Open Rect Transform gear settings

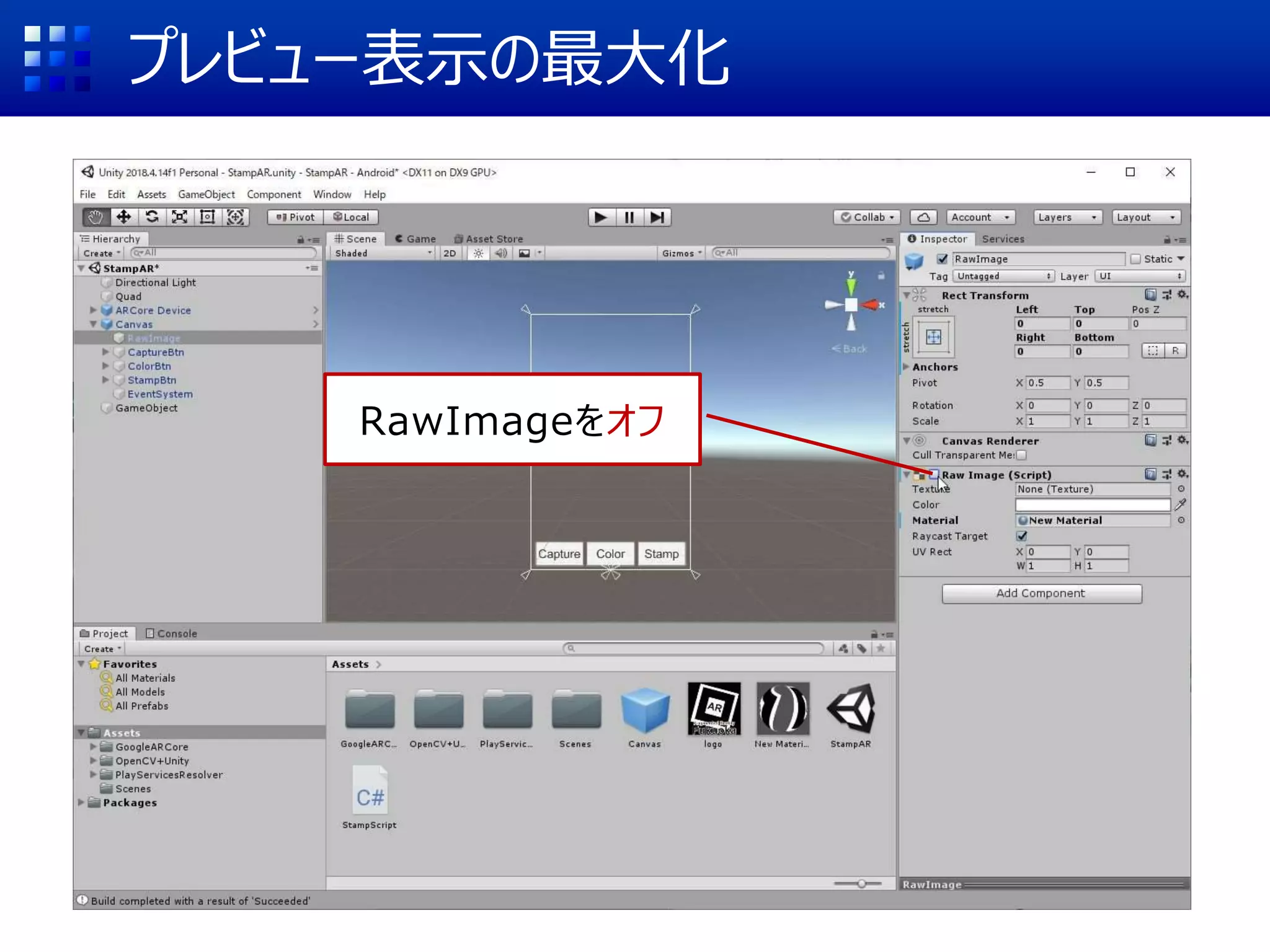pyautogui.click(x=1183, y=294)
